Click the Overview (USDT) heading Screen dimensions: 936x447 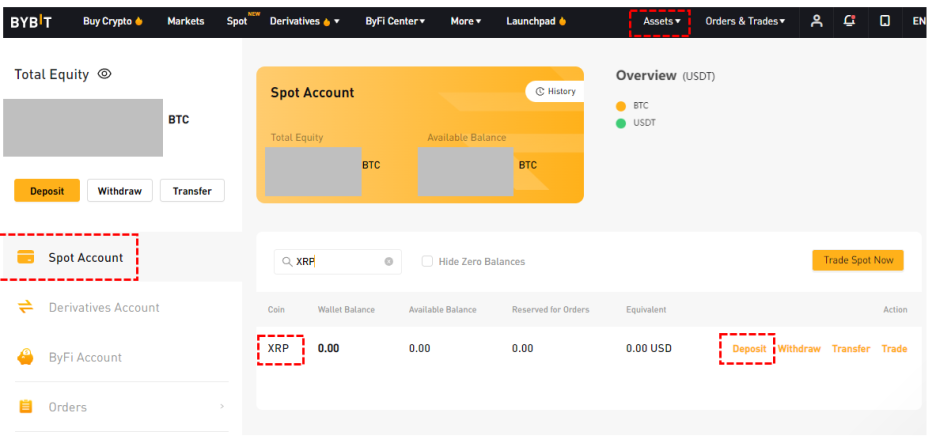[665, 76]
